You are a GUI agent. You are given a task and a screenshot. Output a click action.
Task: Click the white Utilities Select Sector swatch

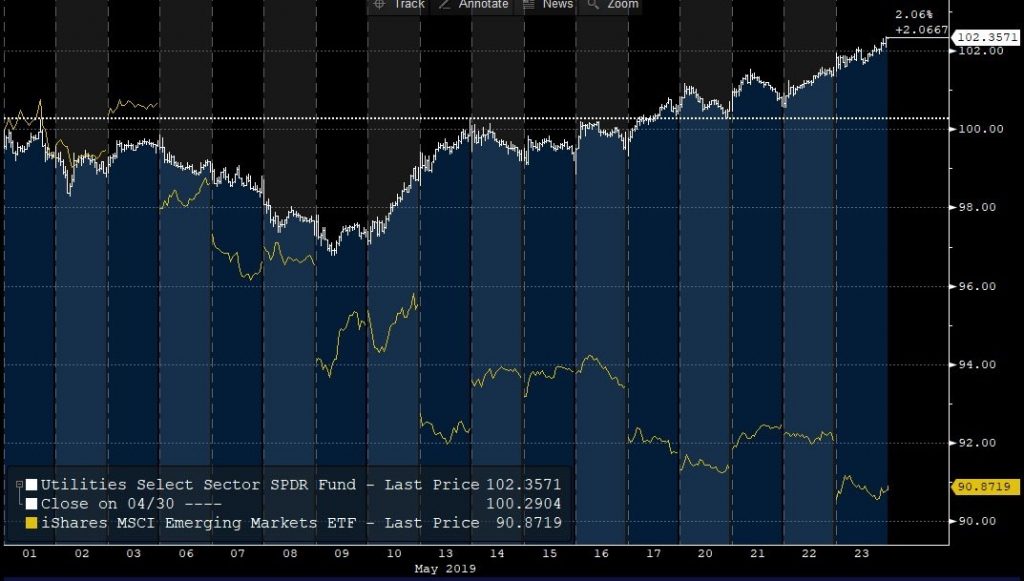(x=31, y=485)
